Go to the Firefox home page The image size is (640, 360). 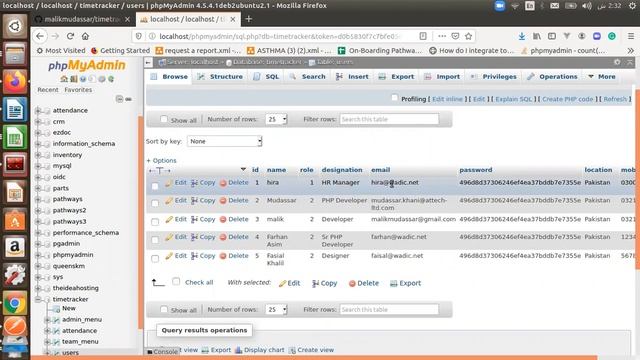[x=85, y=36]
